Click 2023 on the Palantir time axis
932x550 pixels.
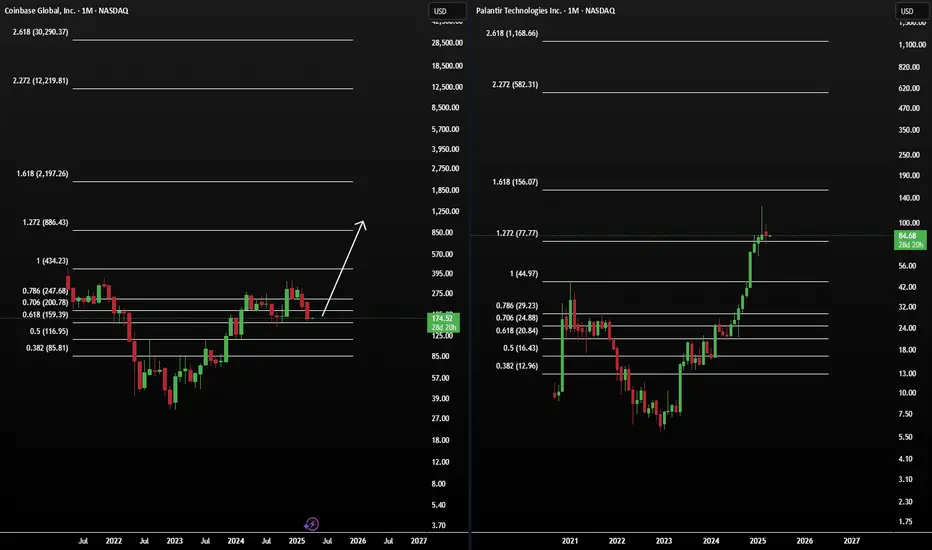coord(664,541)
